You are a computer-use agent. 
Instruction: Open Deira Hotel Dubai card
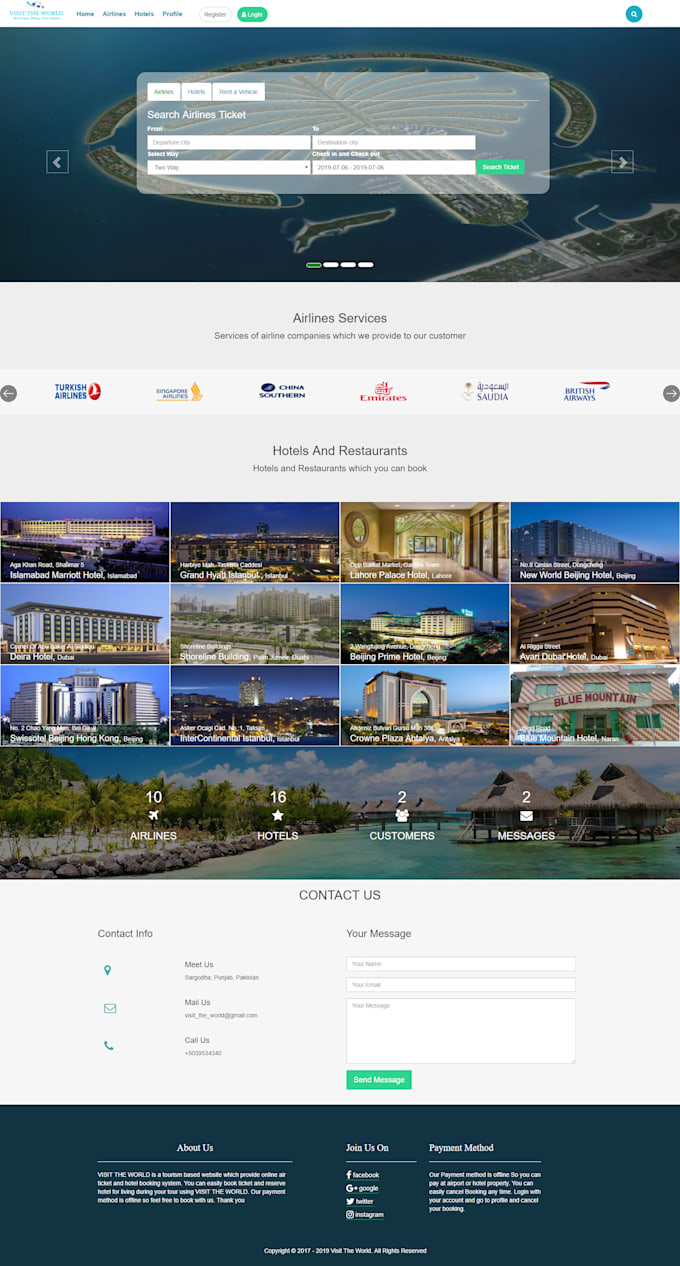tap(85, 624)
